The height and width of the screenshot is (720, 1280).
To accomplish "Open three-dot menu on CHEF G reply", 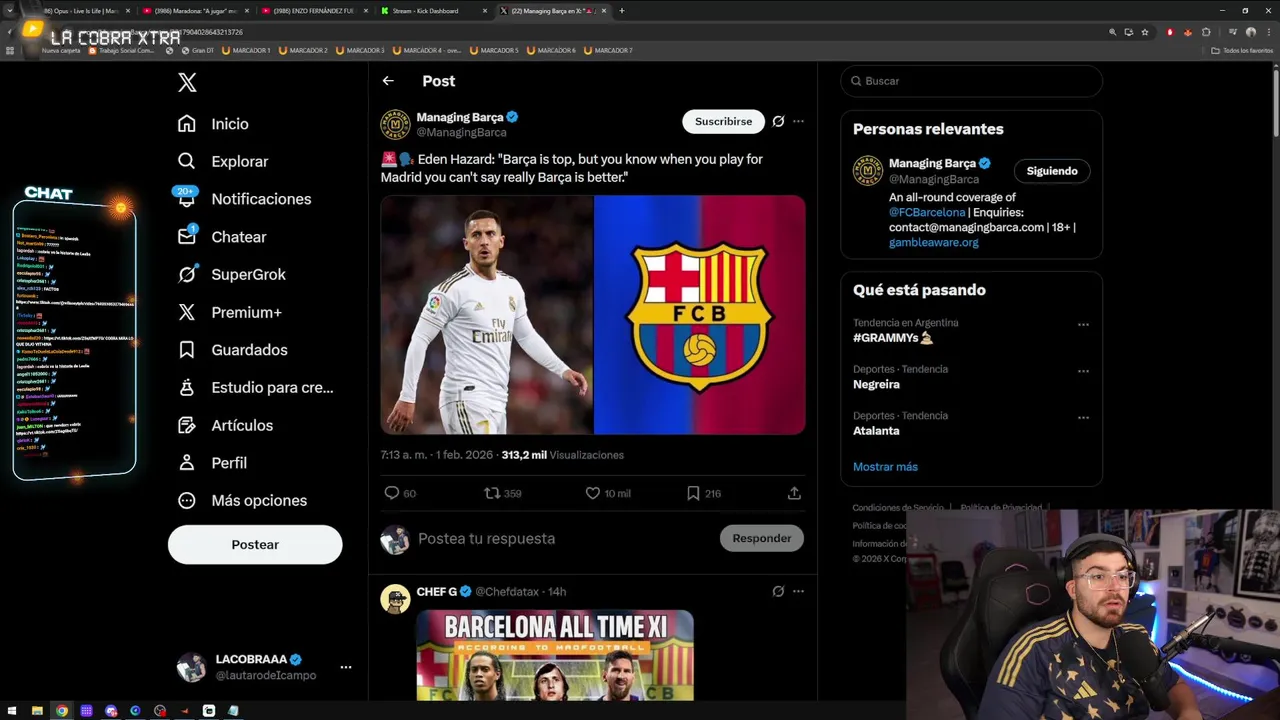I will coord(798,591).
